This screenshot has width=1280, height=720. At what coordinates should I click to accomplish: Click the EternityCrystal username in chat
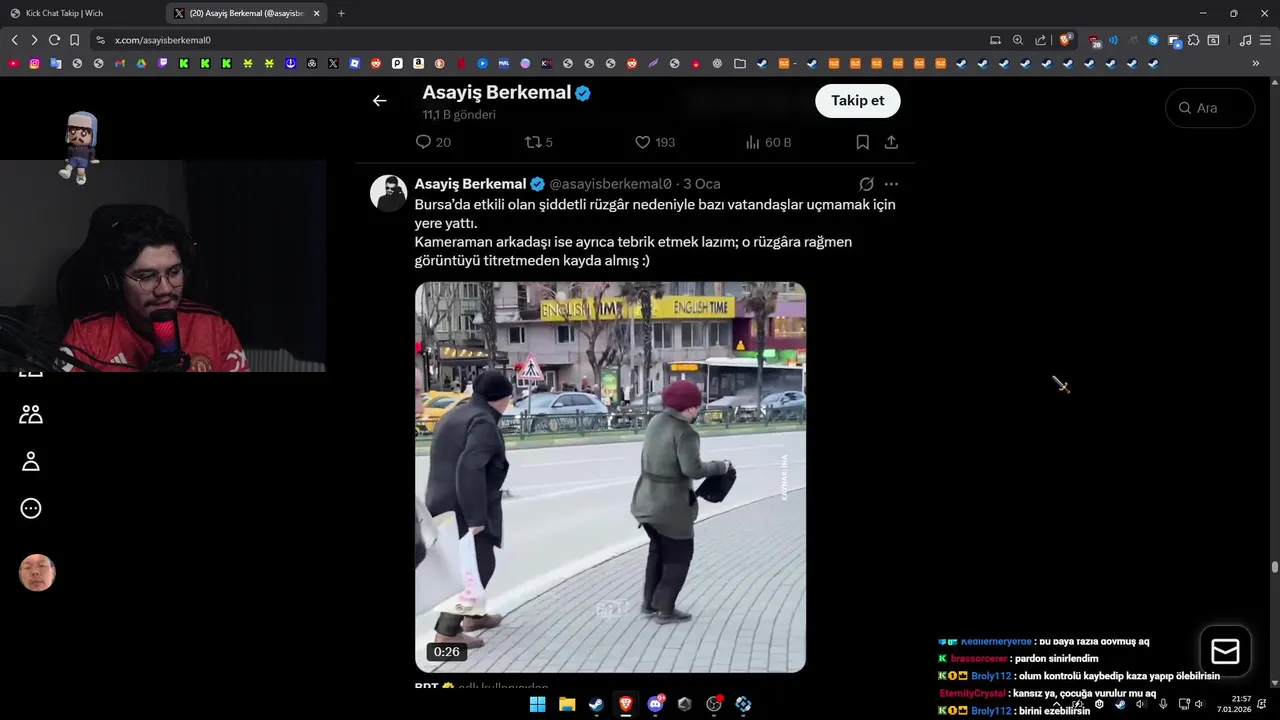972,693
